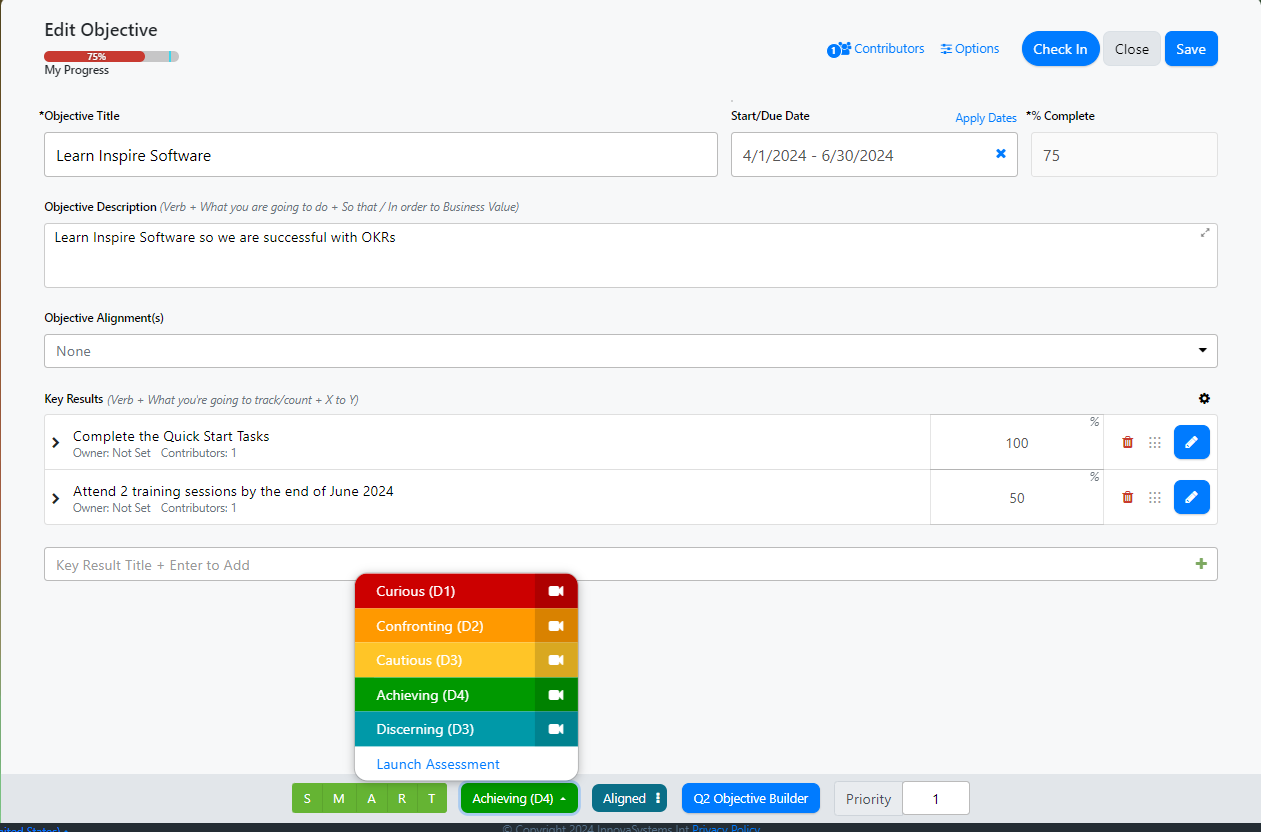Delete the Attend 2 training sessions key result

[x=1128, y=497]
